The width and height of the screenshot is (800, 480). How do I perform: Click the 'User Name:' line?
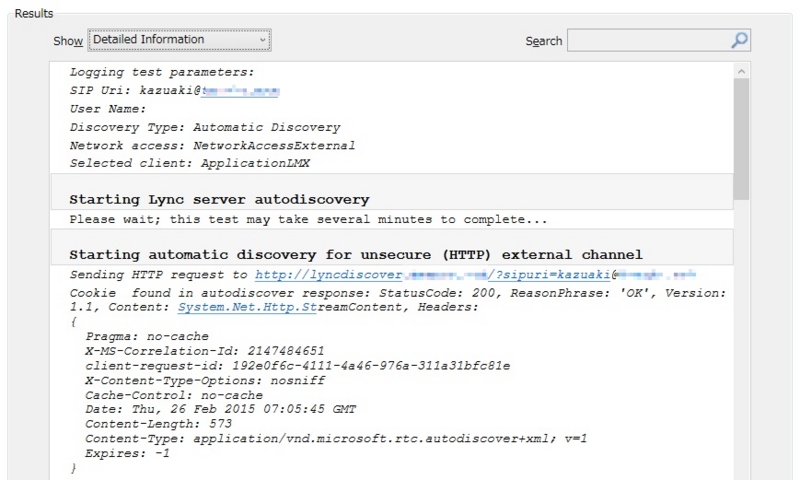pos(108,109)
